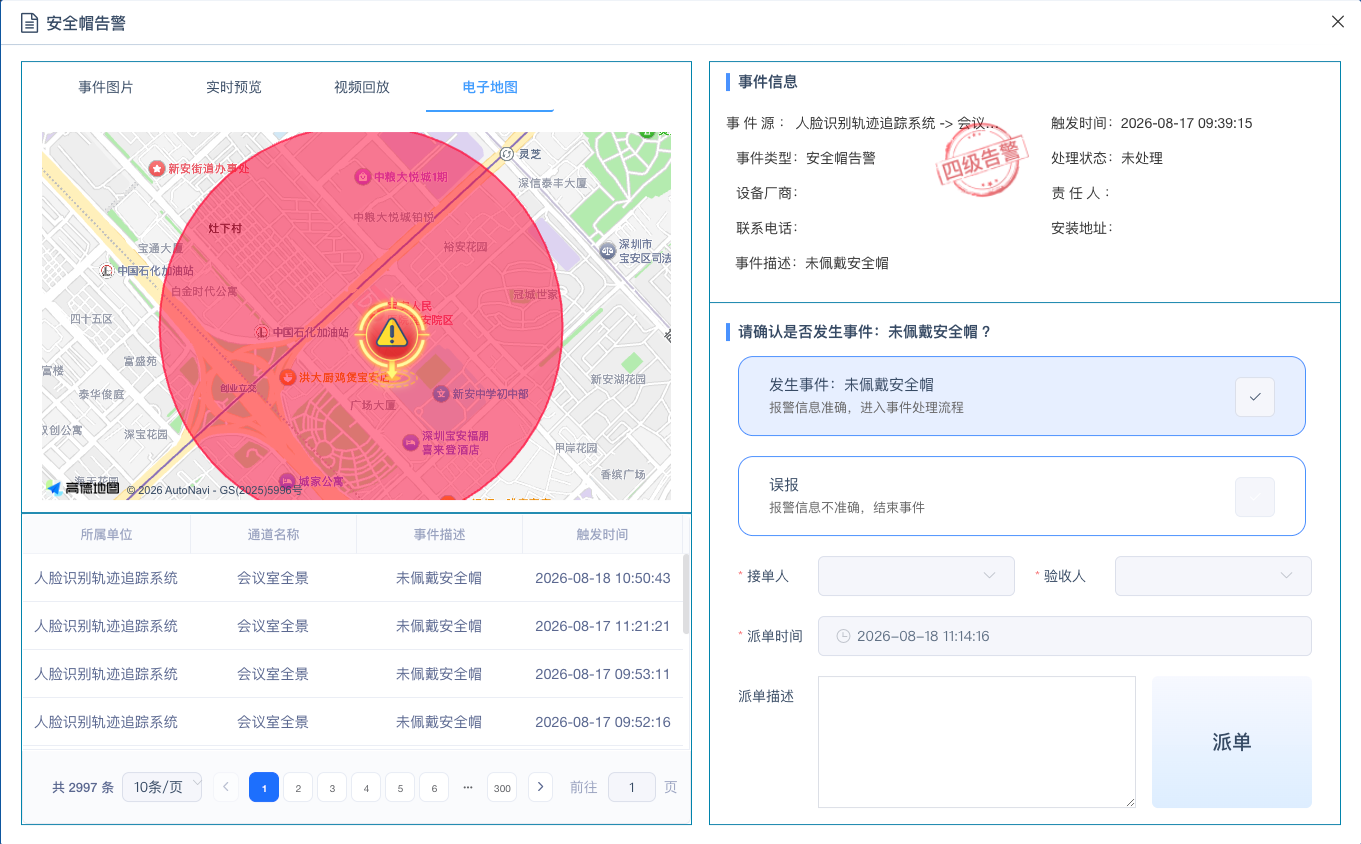Check the 误报 checkbox
The width and height of the screenshot is (1361, 844).
[1255, 497]
